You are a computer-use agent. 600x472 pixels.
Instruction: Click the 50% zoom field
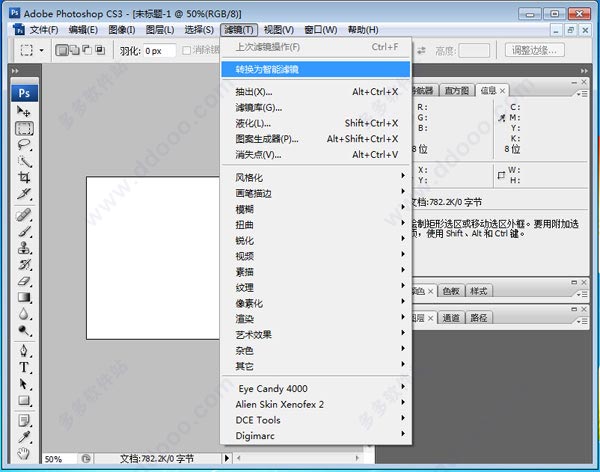[x=59, y=459]
